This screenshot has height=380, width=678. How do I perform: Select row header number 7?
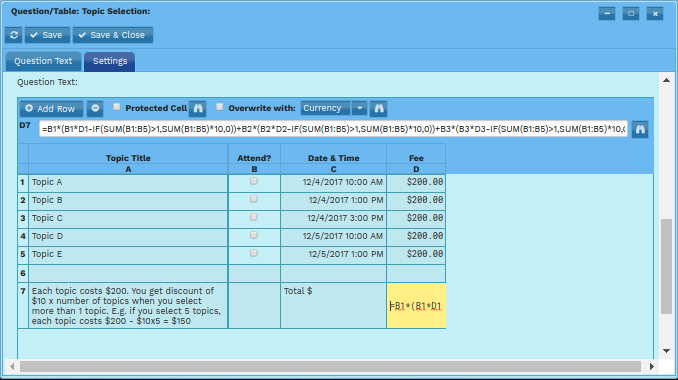23,306
